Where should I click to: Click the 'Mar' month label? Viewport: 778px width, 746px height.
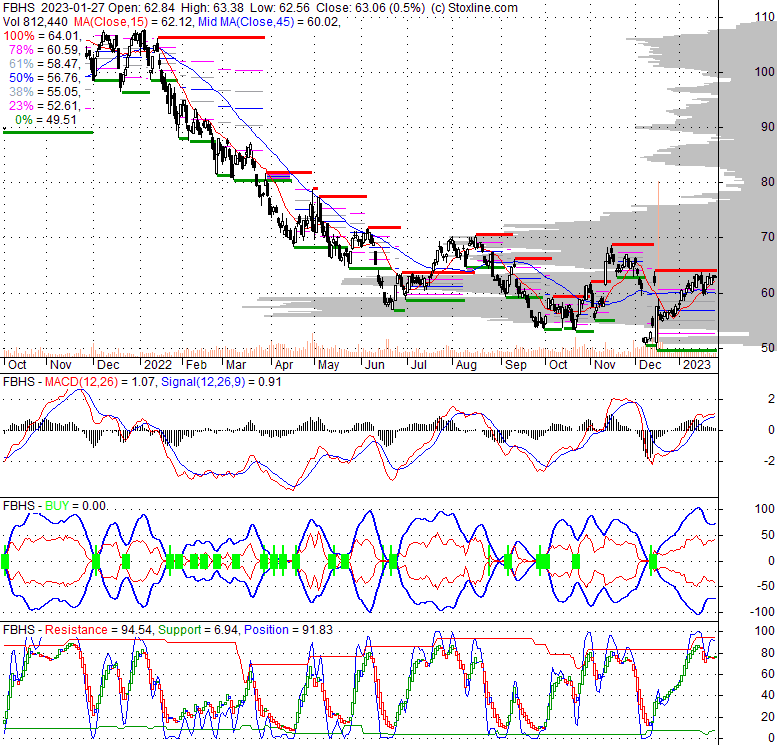pyautogui.click(x=236, y=365)
